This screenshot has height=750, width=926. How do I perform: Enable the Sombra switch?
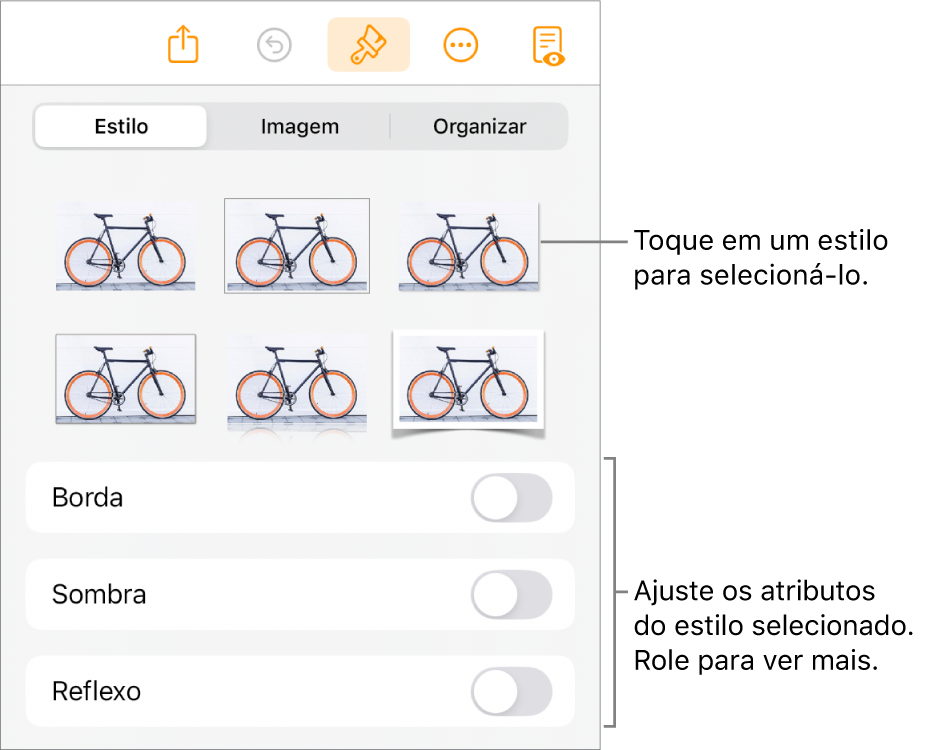click(511, 595)
